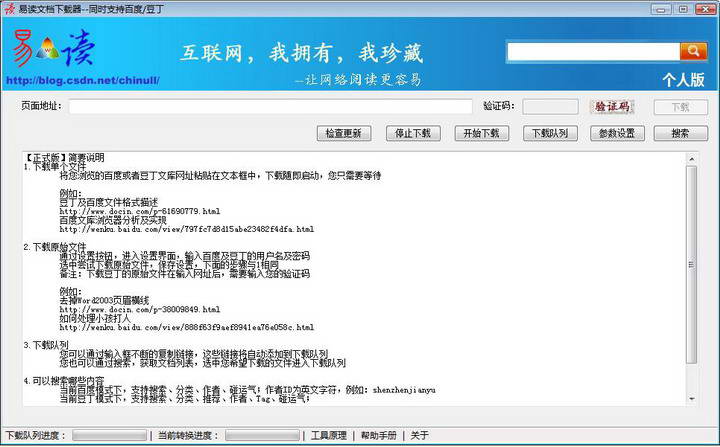This screenshot has height=447, width=720.
Task: Click the 下载 button
Action: click(681, 107)
